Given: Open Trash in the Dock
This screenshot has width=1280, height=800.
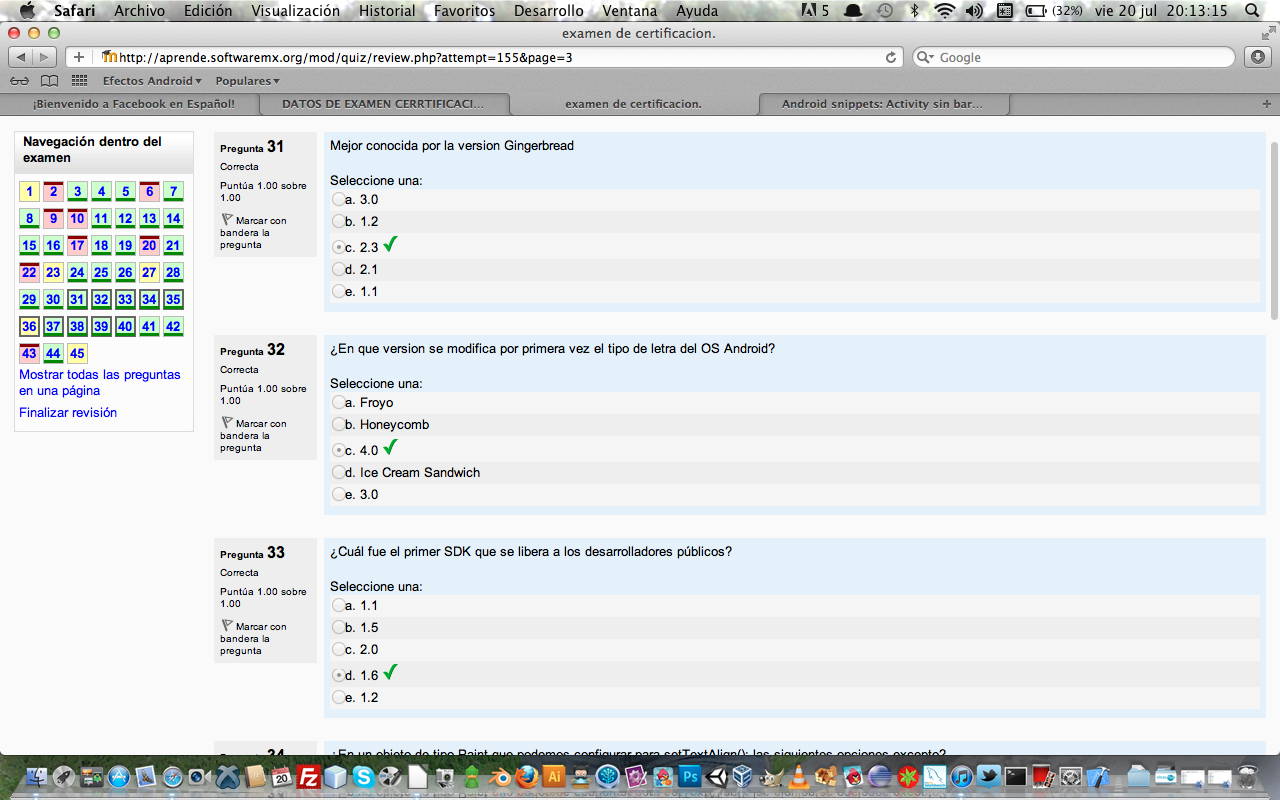Looking at the screenshot, I should click(1247, 776).
